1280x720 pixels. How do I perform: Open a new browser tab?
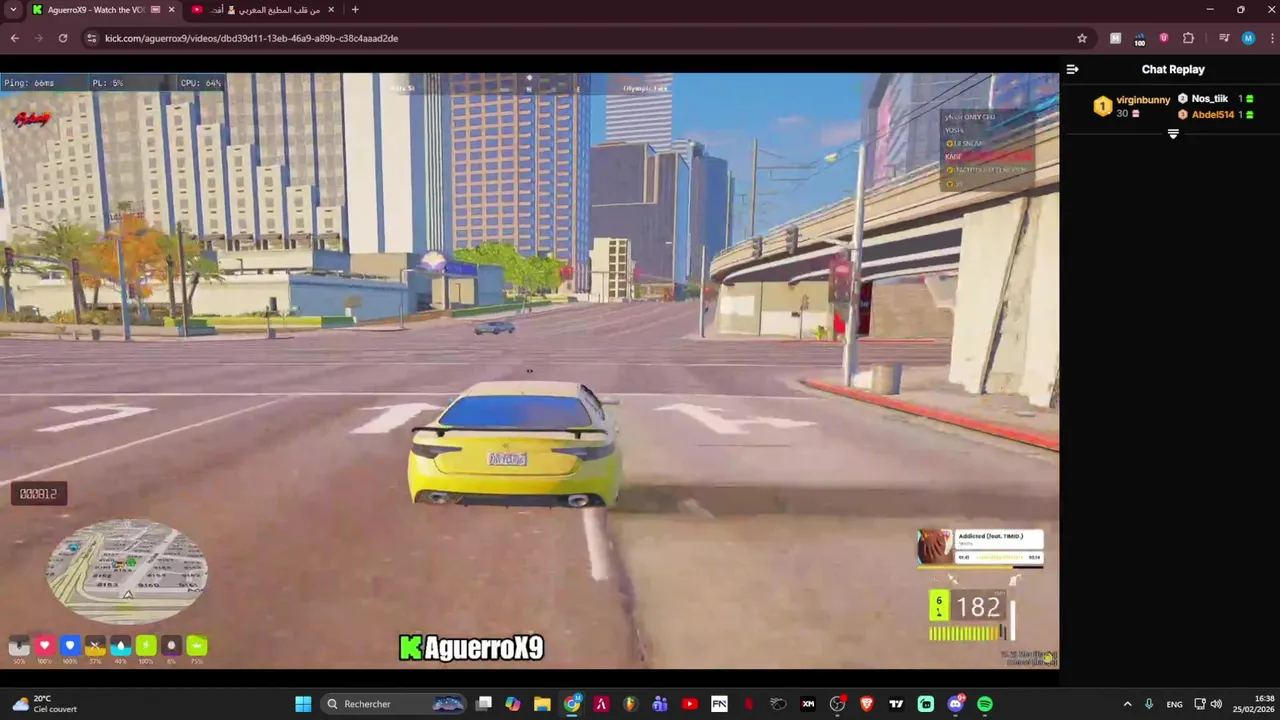pyautogui.click(x=355, y=10)
